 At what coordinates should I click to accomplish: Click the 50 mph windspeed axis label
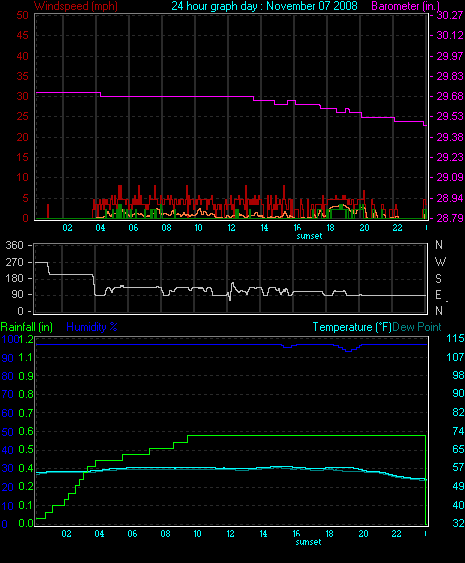tap(22, 15)
